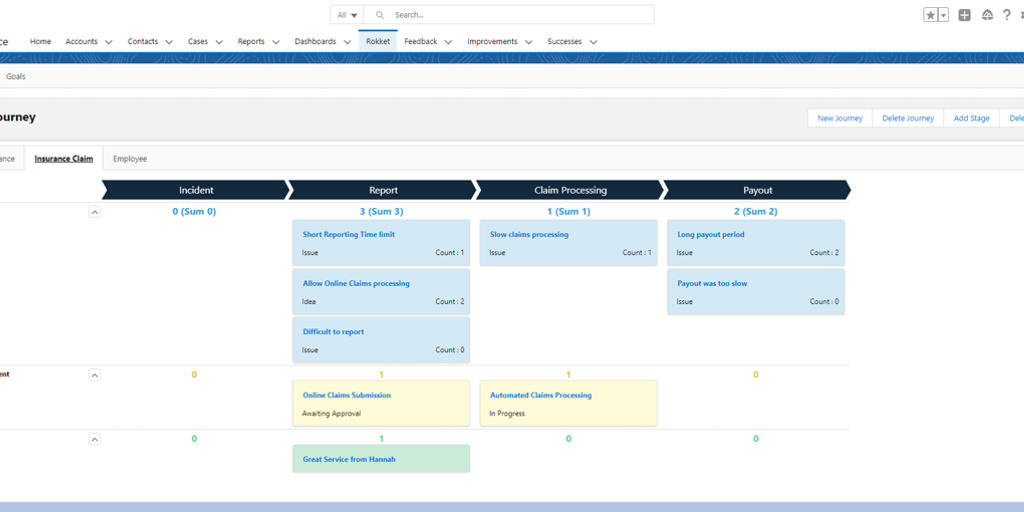Viewport: 1024px width, 512px height.
Task: Click the New Journey button
Action: (x=840, y=118)
